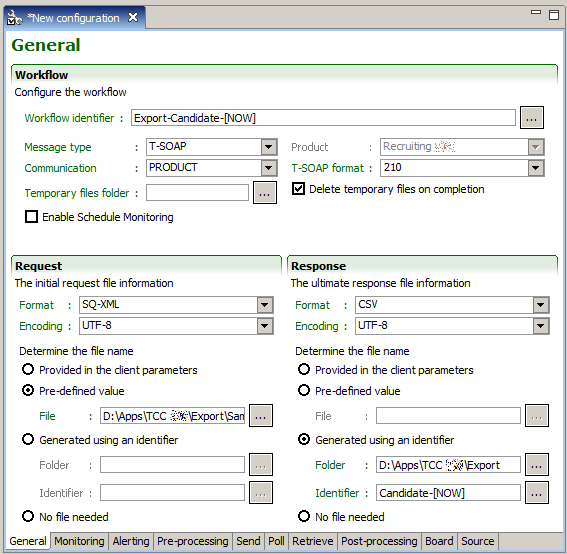Open the Communication dropdown

click(269, 168)
